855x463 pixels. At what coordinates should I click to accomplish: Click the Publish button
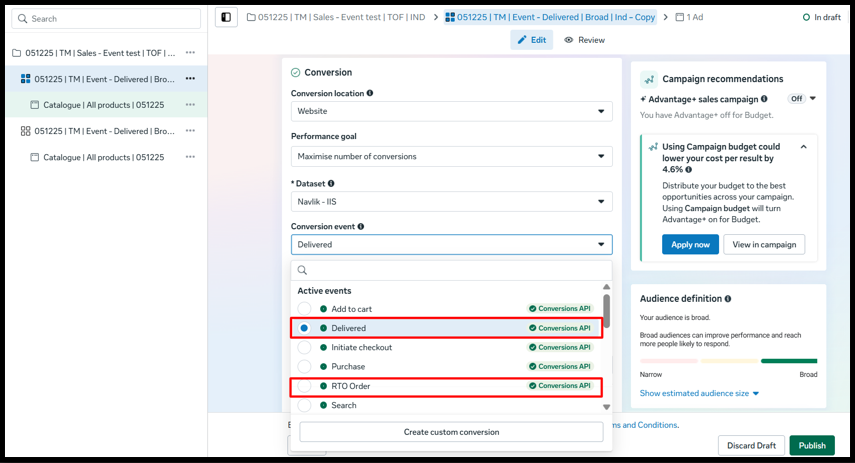tap(811, 446)
